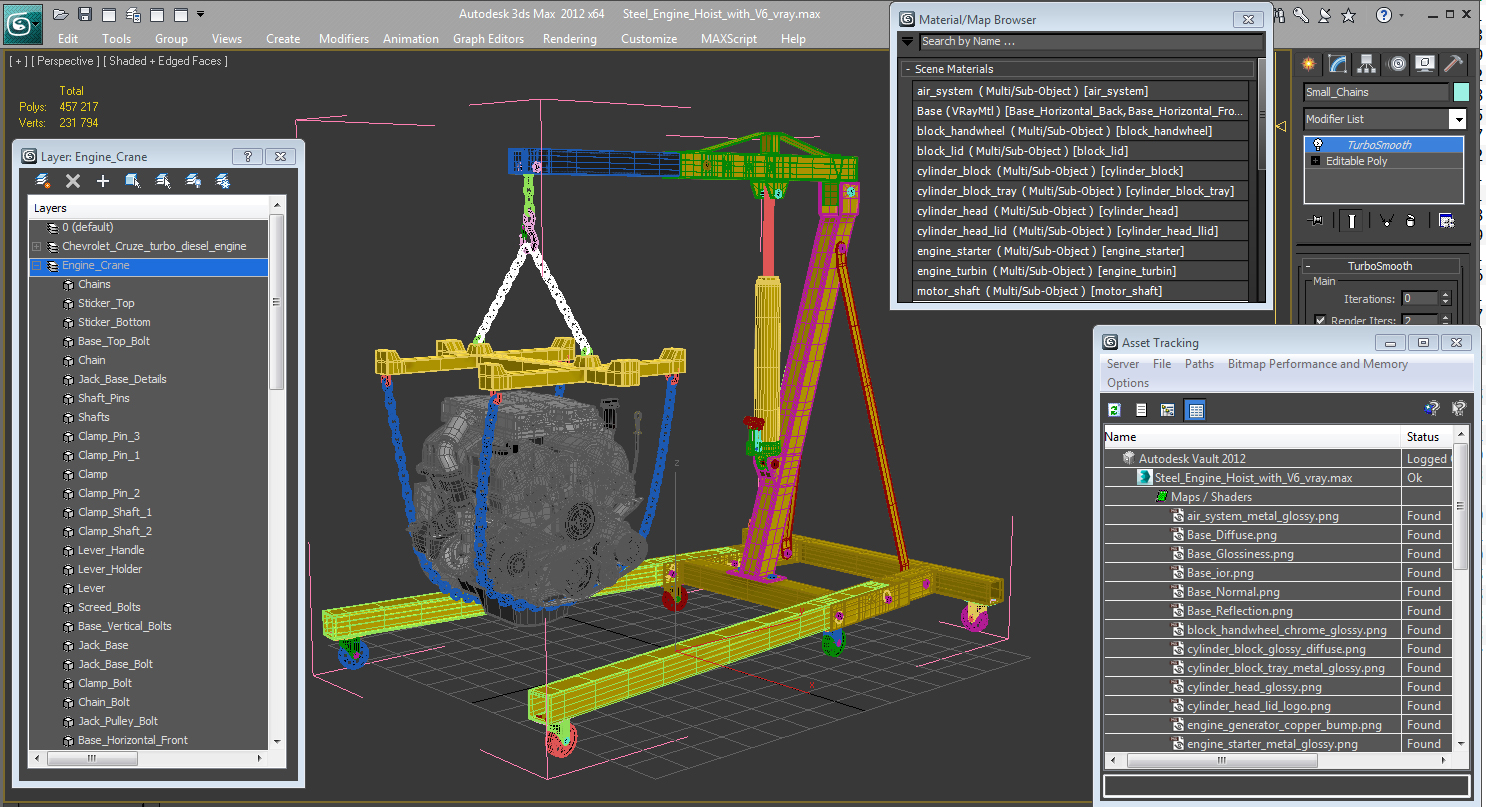This screenshot has width=1486, height=807.
Task: Click the star favorites icon in title bar
Action: point(1348,14)
